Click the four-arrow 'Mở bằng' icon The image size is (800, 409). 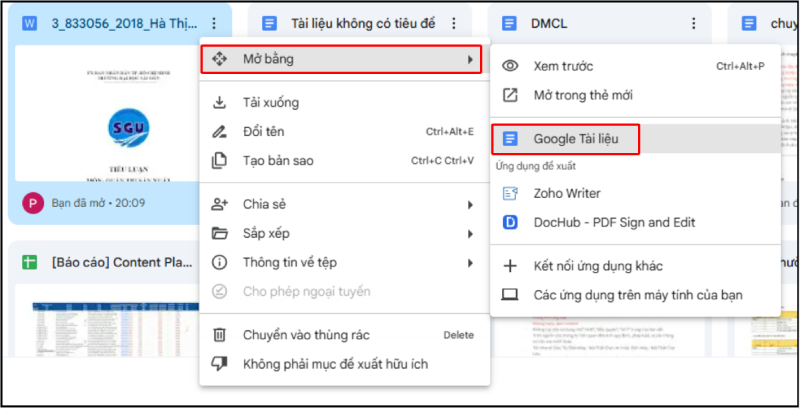tap(219, 60)
